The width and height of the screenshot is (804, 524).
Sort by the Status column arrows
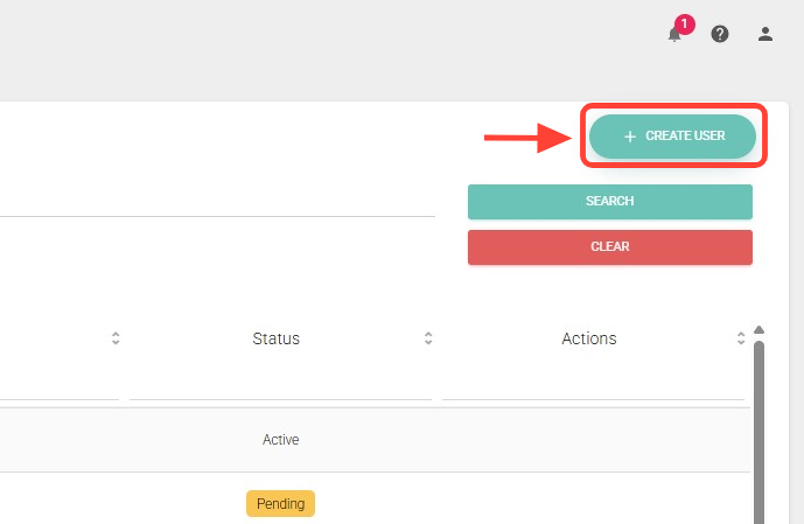click(x=428, y=339)
